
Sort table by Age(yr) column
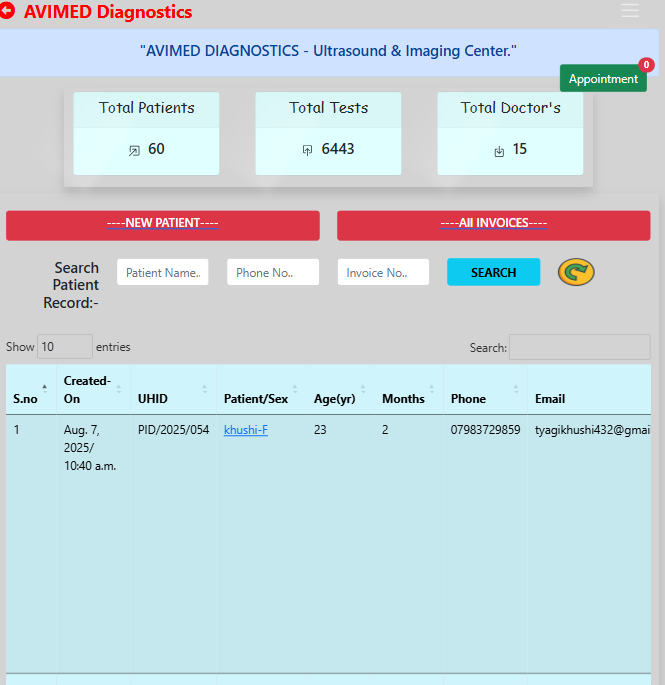362,389
